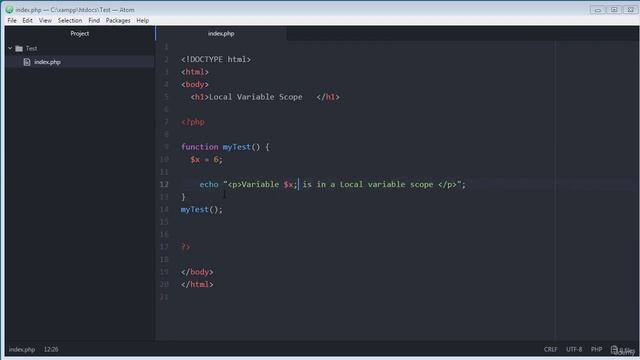
Task: Click the files icon in status bar
Action: [614, 350]
